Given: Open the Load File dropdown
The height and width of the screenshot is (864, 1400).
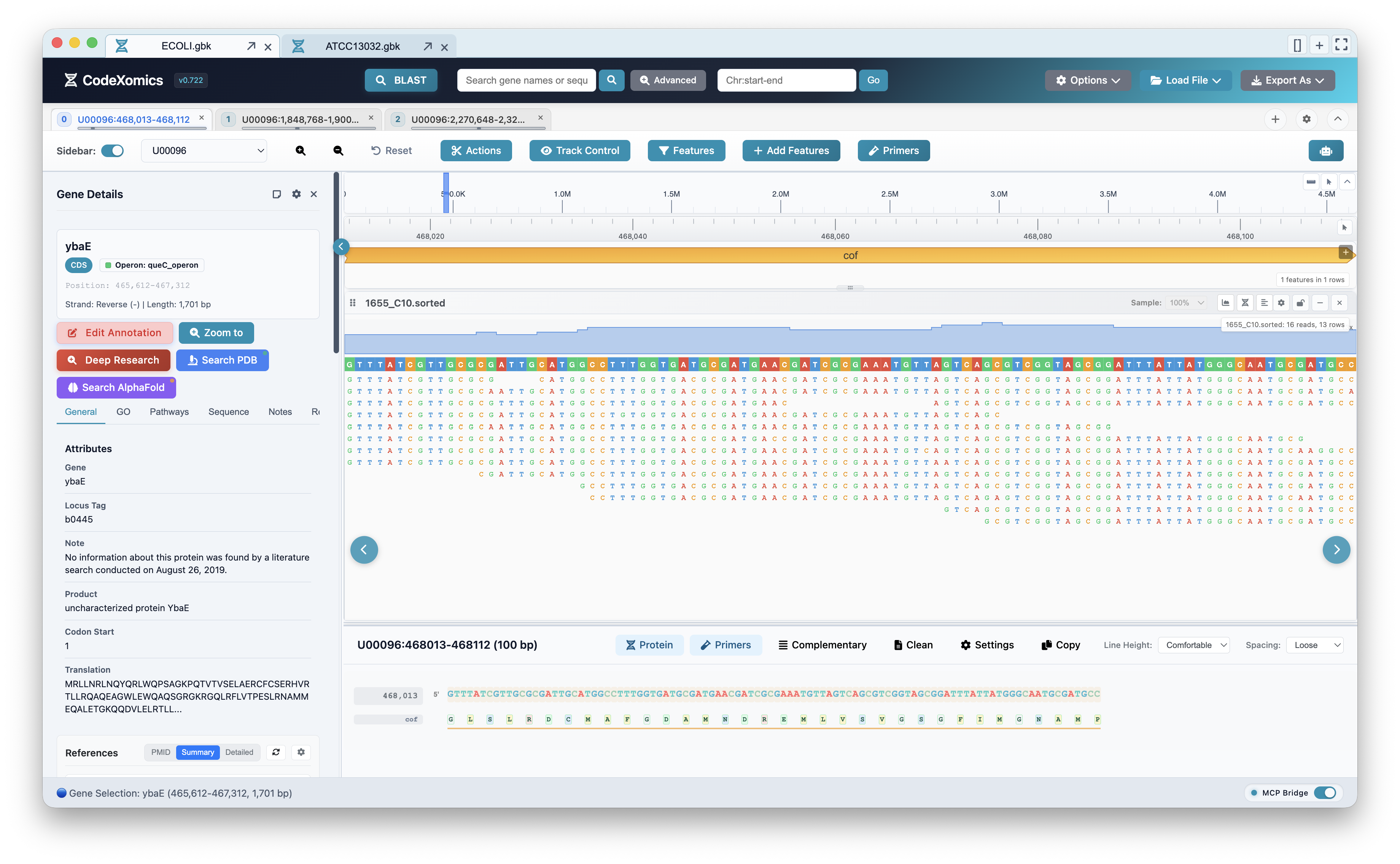Looking at the screenshot, I should (x=1185, y=80).
